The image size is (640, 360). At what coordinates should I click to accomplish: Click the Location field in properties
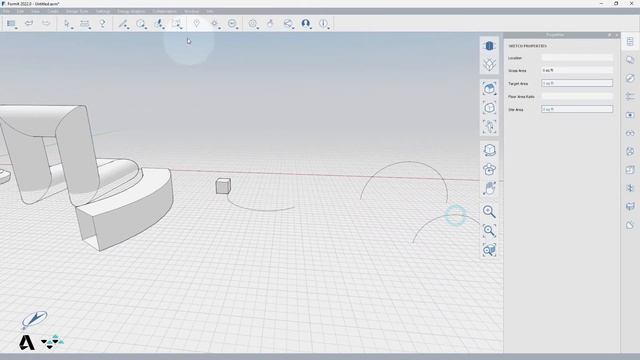pos(577,58)
